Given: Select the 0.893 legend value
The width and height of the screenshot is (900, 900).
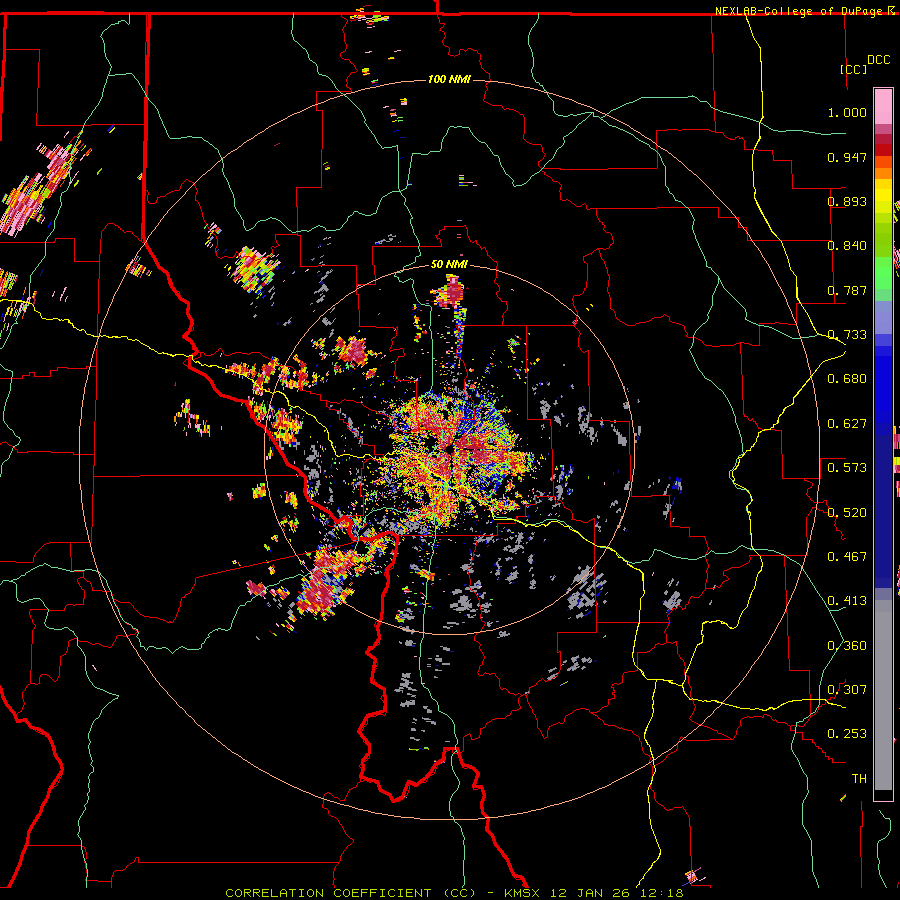Looking at the screenshot, I should (x=847, y=201).
